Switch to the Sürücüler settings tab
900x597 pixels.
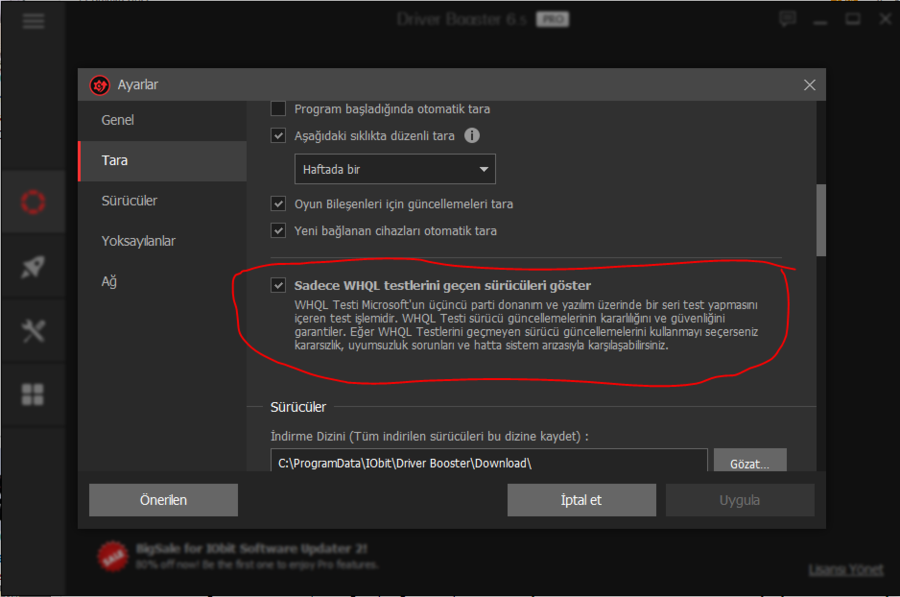(x=162, y=201)
